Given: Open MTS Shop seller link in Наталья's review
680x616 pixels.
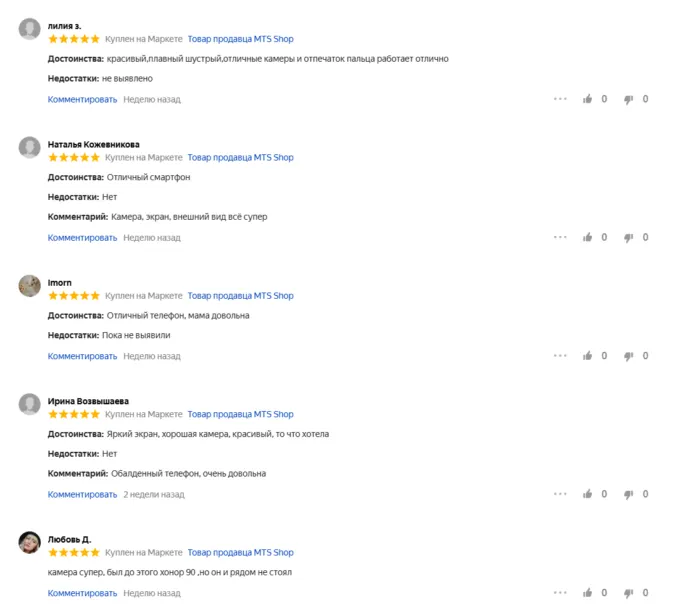Looking at the screenshot, I should tap(240, 157).
